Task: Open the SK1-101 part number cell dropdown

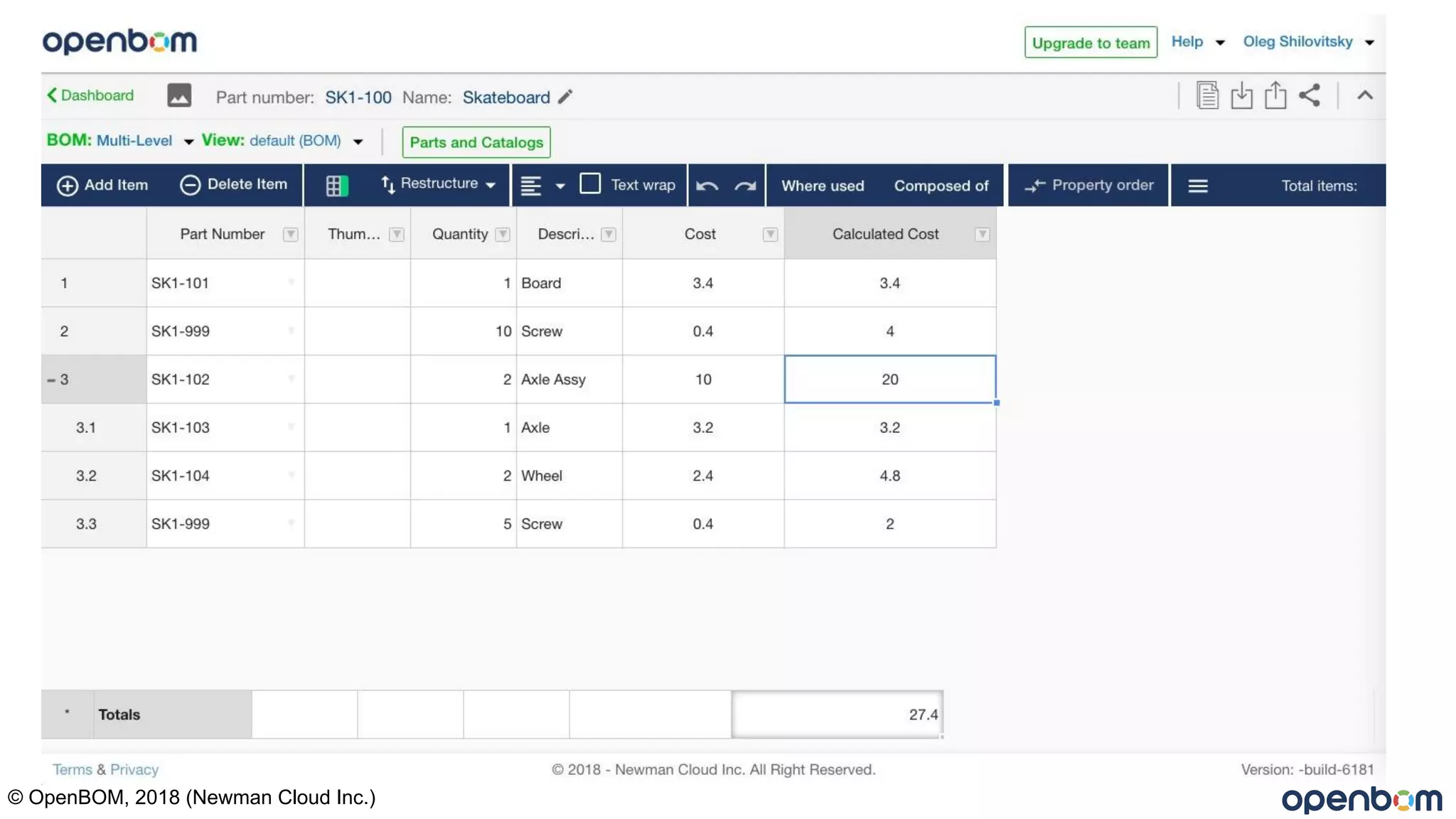Action: [291, 283]
